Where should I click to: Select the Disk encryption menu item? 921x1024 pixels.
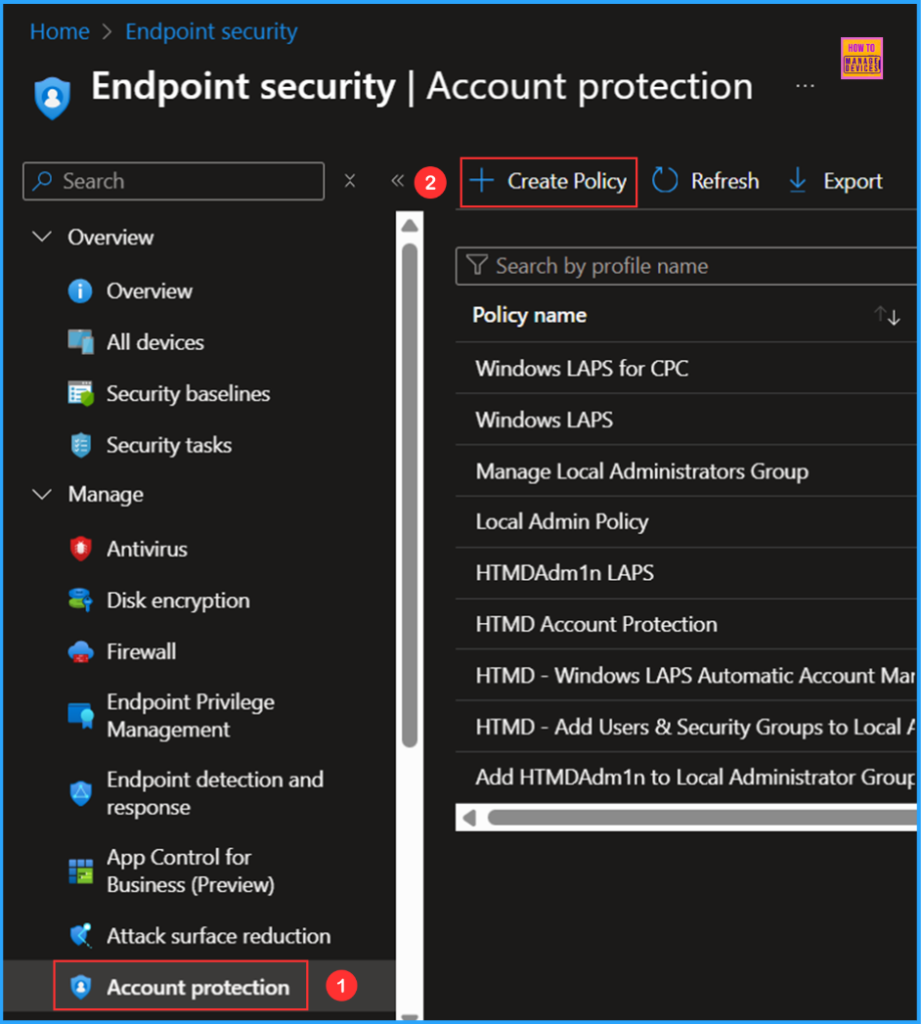coord(178,601)
